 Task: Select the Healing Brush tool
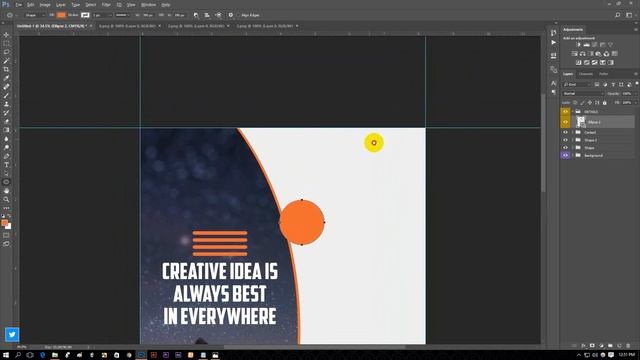click(x=6, y=87)
